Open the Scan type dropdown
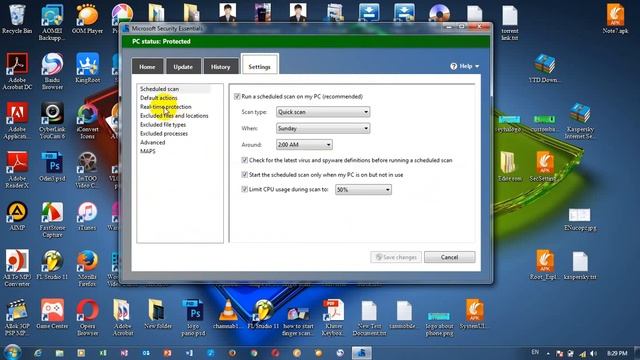Screen dimensions: 640x360 (x=323, y=112)
